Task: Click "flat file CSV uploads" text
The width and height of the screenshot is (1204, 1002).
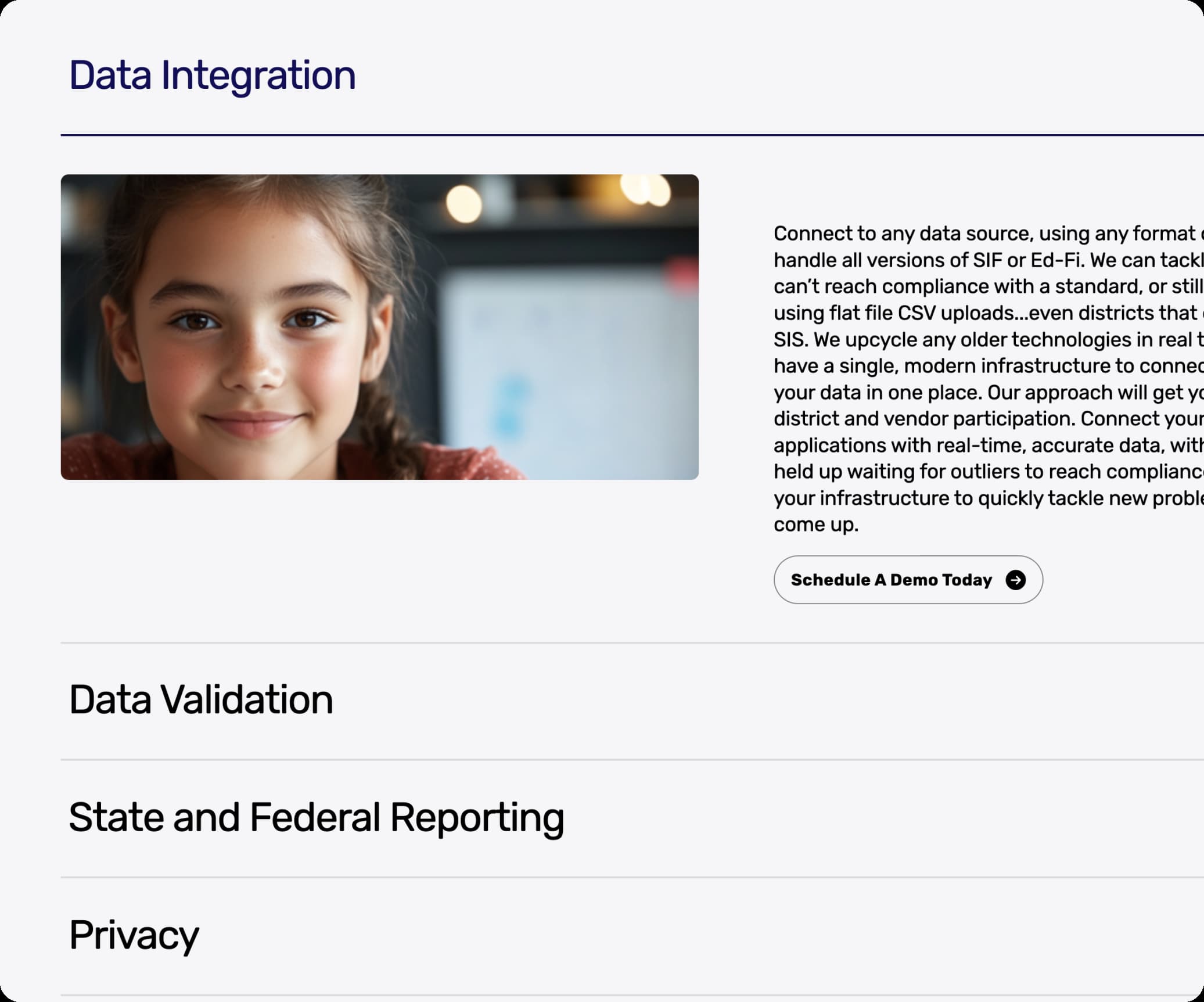Action: [x=921, y=313]
